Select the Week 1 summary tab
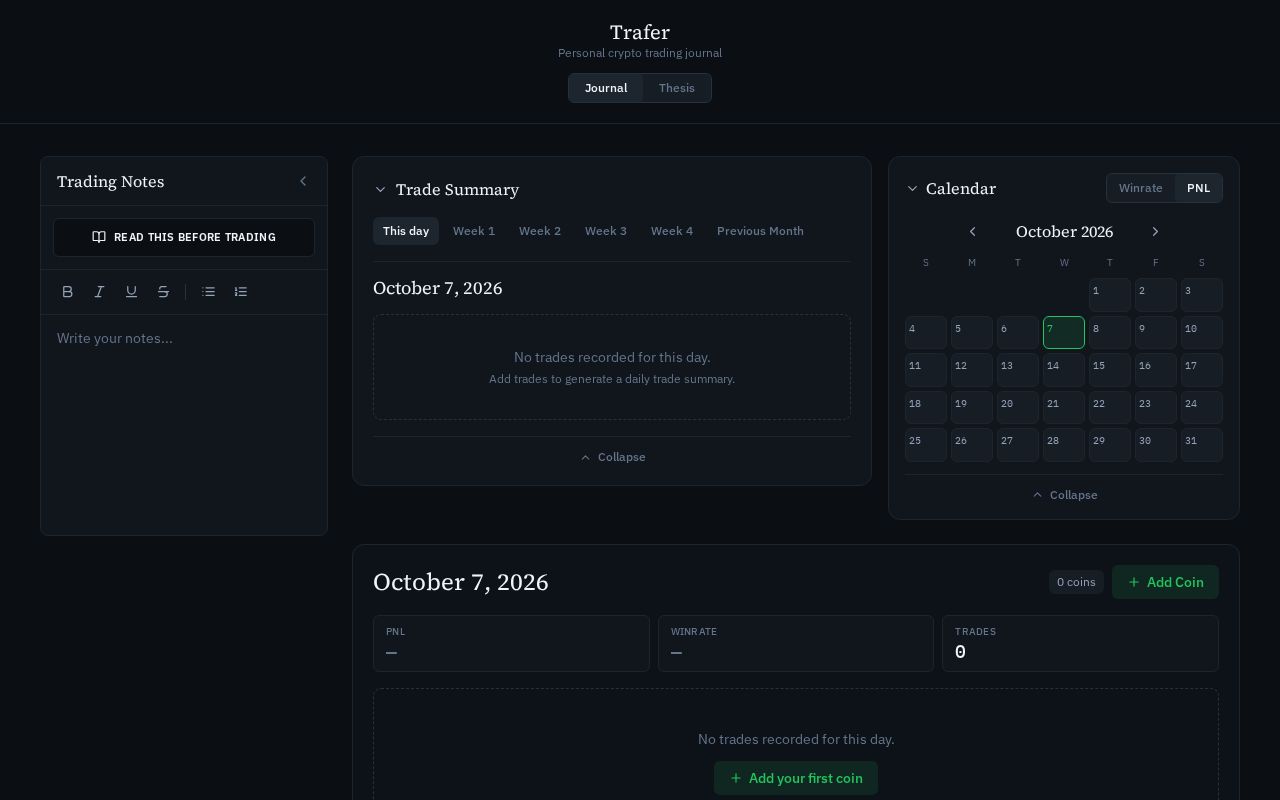This screenshot has height=800, width=1280. 474,231
